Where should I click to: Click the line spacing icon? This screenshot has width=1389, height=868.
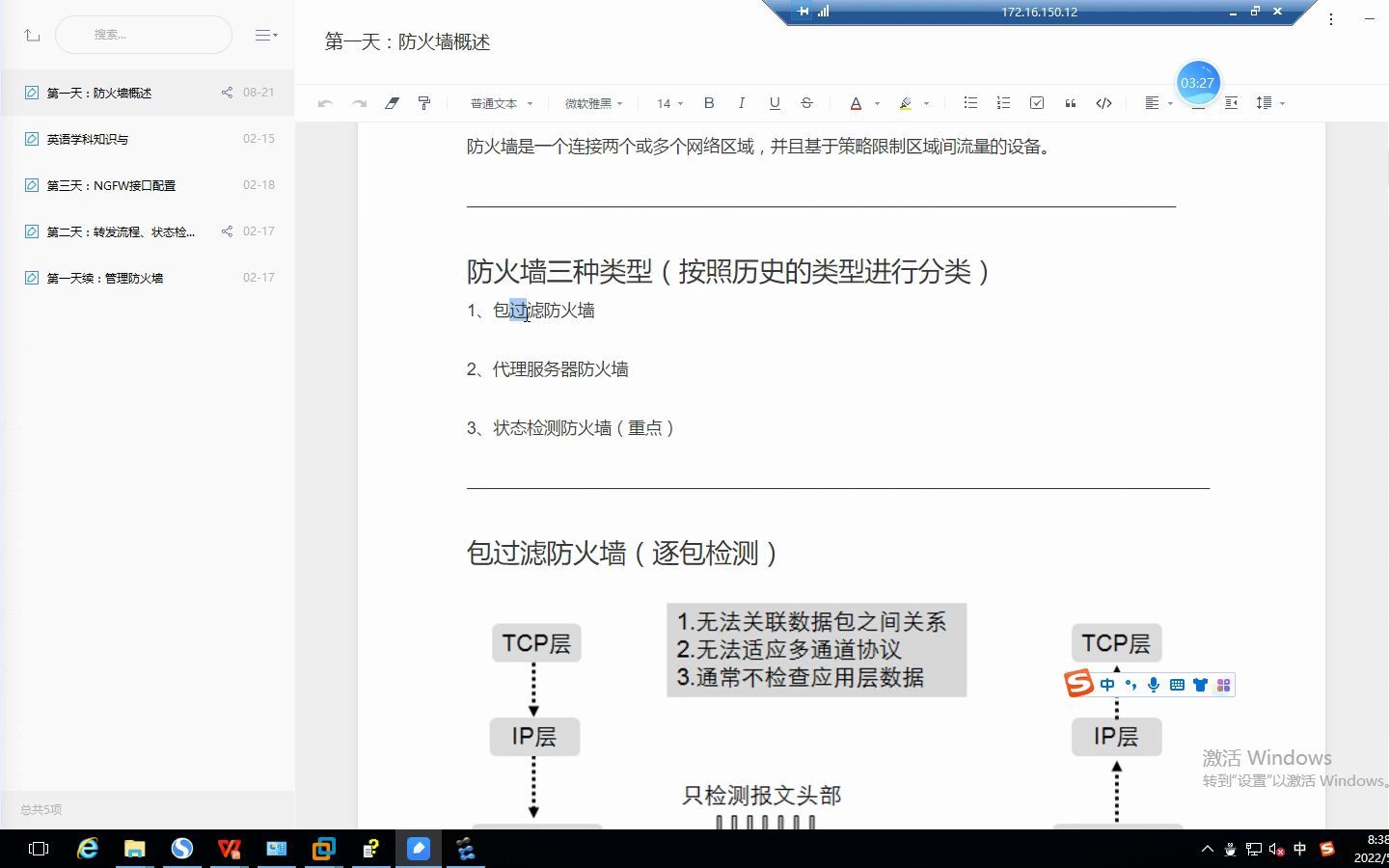[1264, 103]
